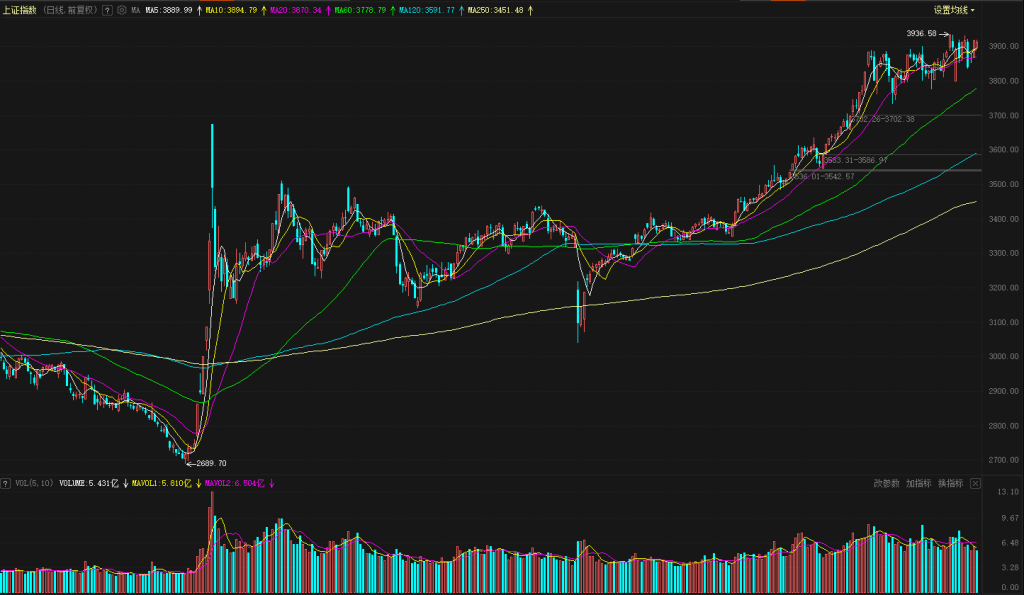
Task: Click the magenta arrow after MA20 value
Action: [326, 10]
